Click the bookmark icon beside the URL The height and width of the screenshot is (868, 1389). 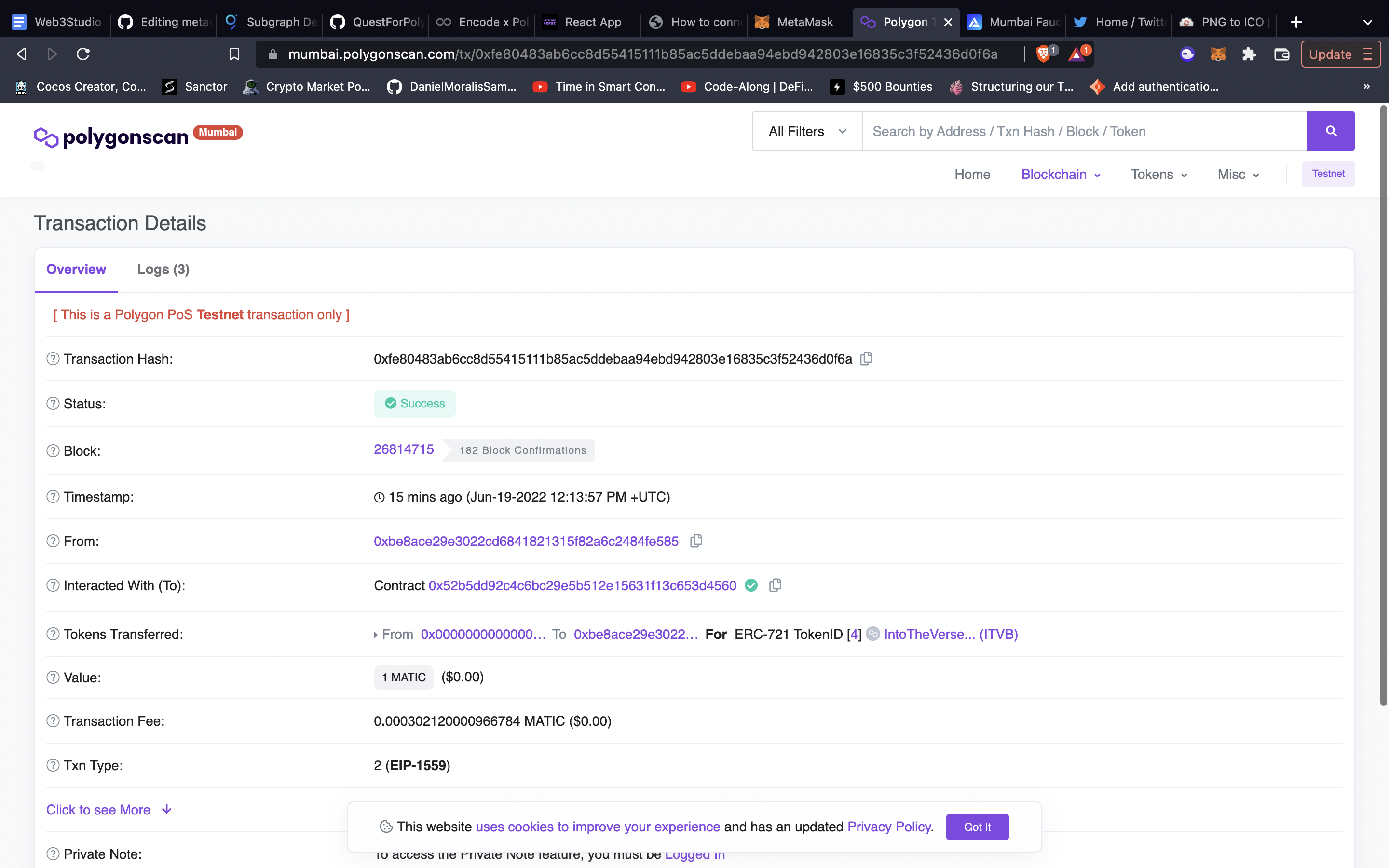[x=234, y=54]
